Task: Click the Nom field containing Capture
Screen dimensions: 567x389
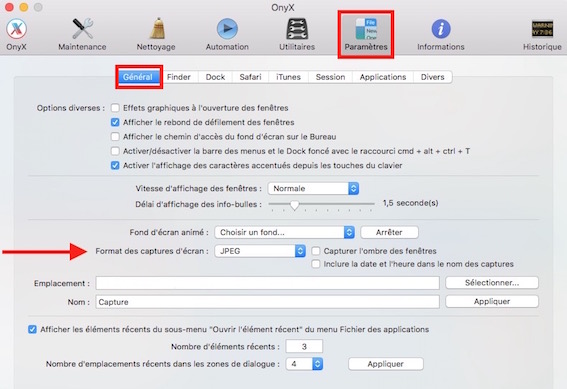Action: (268, 302)
